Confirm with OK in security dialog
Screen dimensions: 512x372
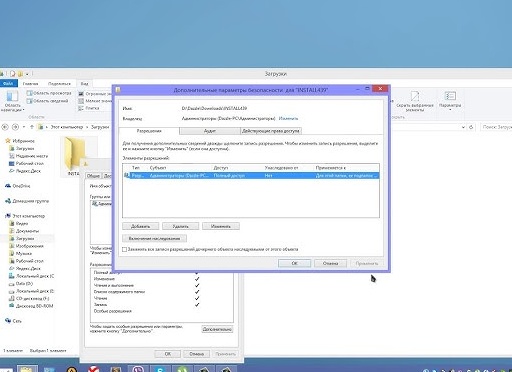[294, 263]
